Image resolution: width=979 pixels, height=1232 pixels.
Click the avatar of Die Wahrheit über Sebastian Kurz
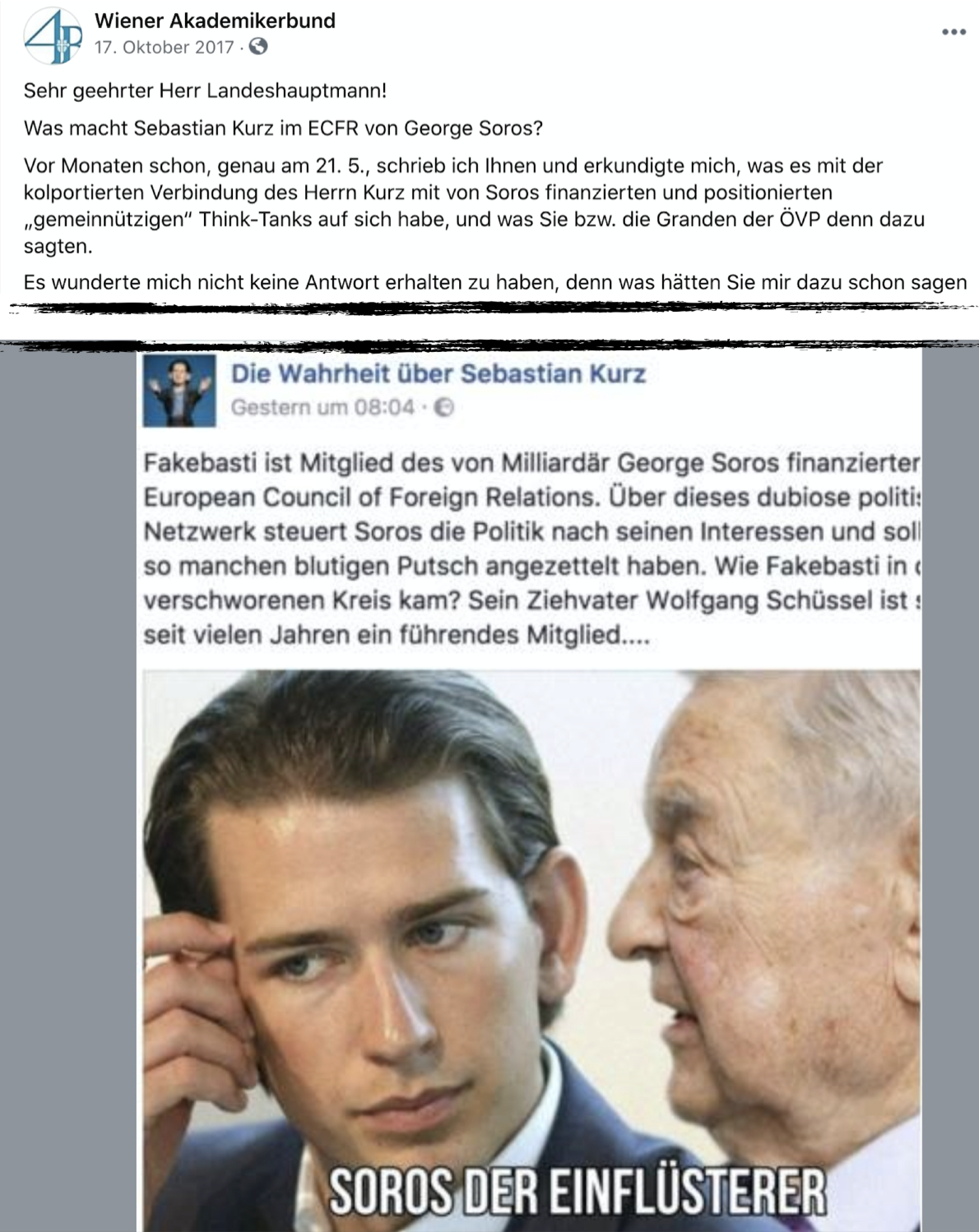pos(179,391)
